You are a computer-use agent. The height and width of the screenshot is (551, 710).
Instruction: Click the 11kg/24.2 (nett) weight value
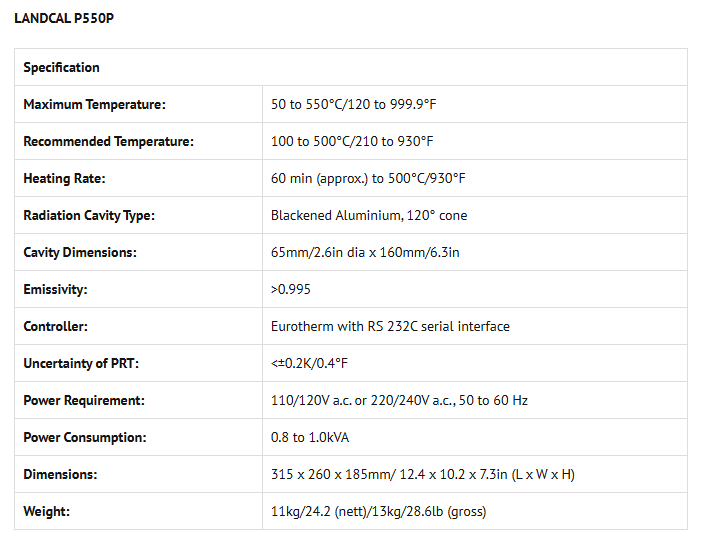[x=378, y=512]
